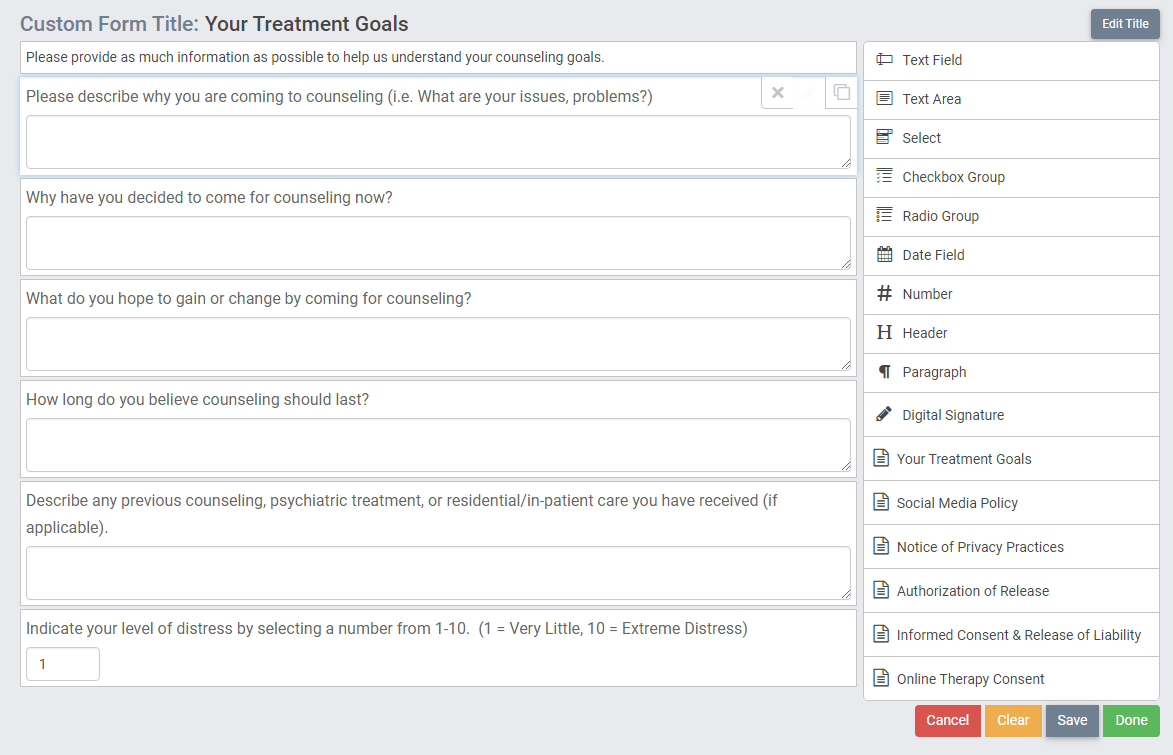
Task: Click the 'Why have you decided' answer textarea
Action: coord(438,243)
